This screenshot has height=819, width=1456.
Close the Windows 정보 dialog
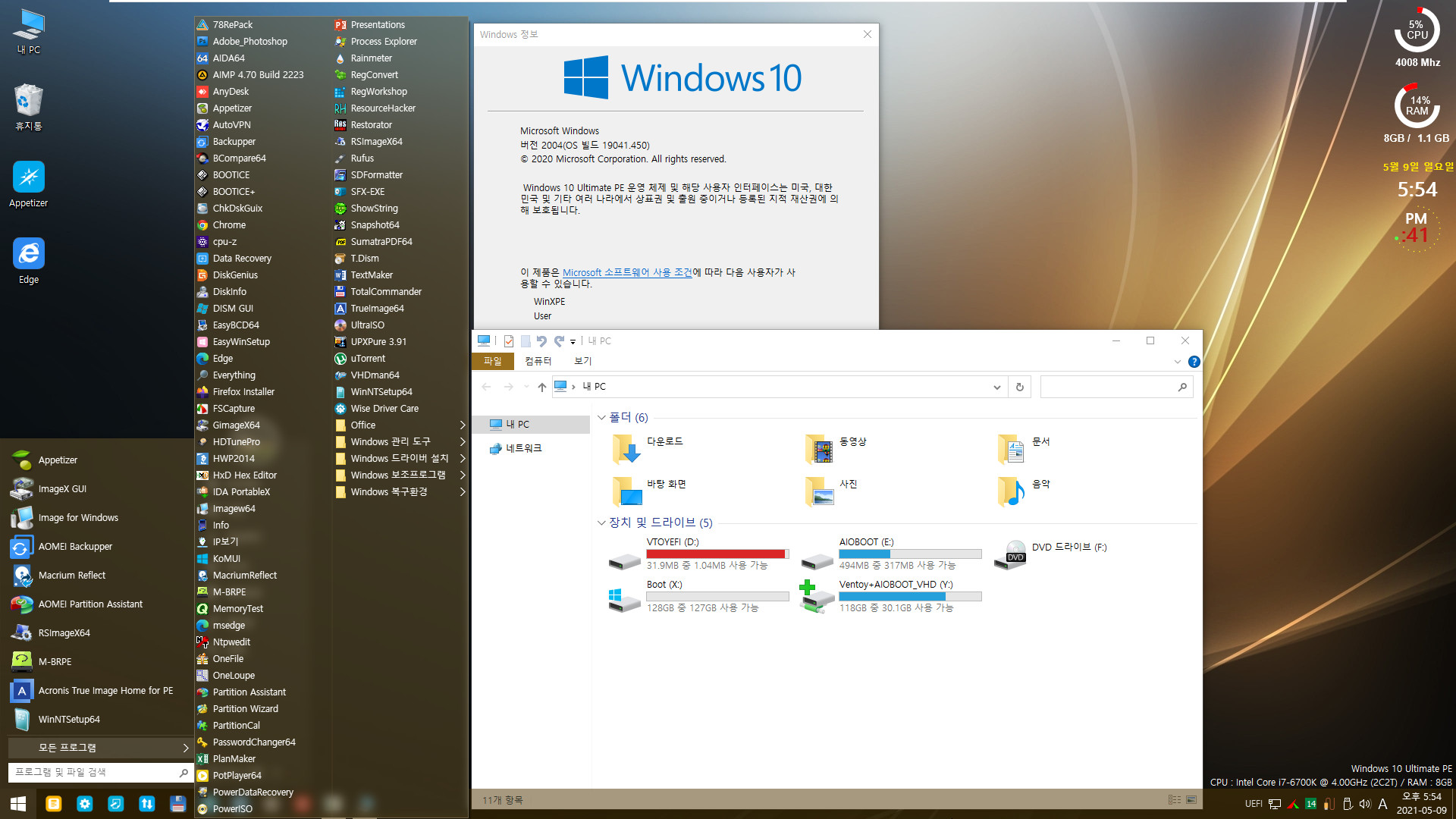(868, 34)
